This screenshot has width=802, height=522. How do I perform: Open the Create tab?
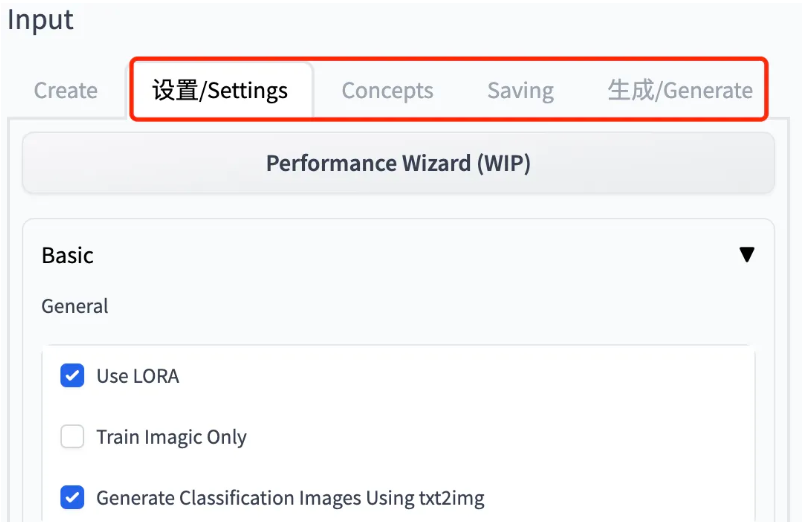(65, 90)
